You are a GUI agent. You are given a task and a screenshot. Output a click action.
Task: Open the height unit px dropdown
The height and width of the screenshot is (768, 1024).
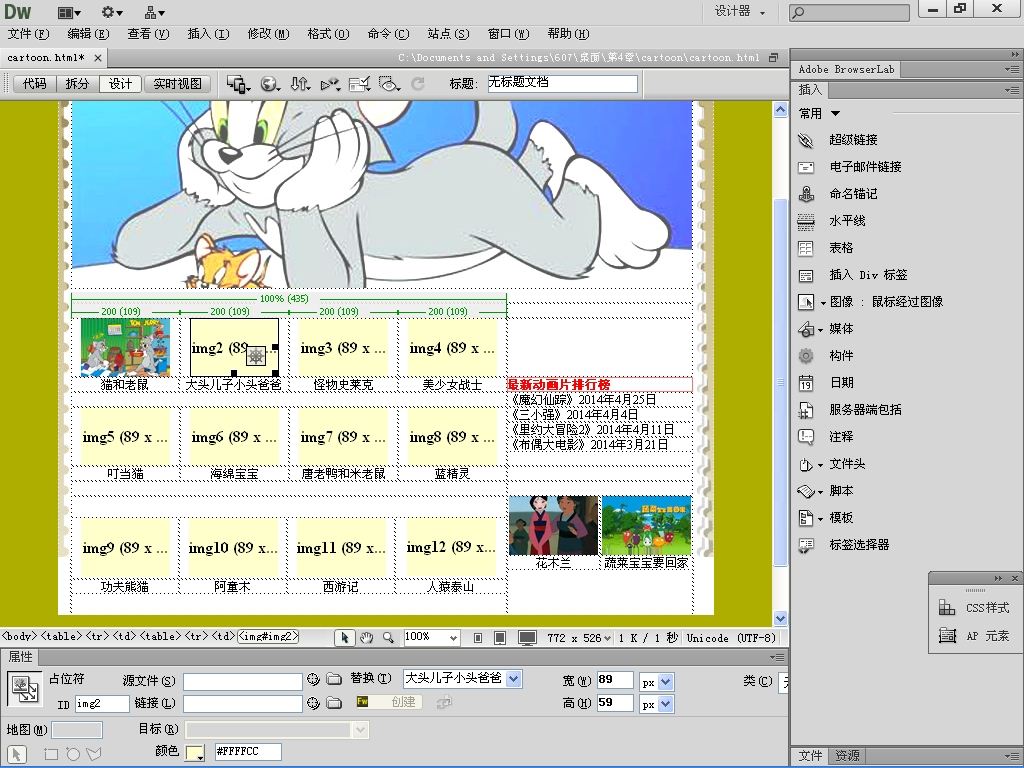coord(665,705)
